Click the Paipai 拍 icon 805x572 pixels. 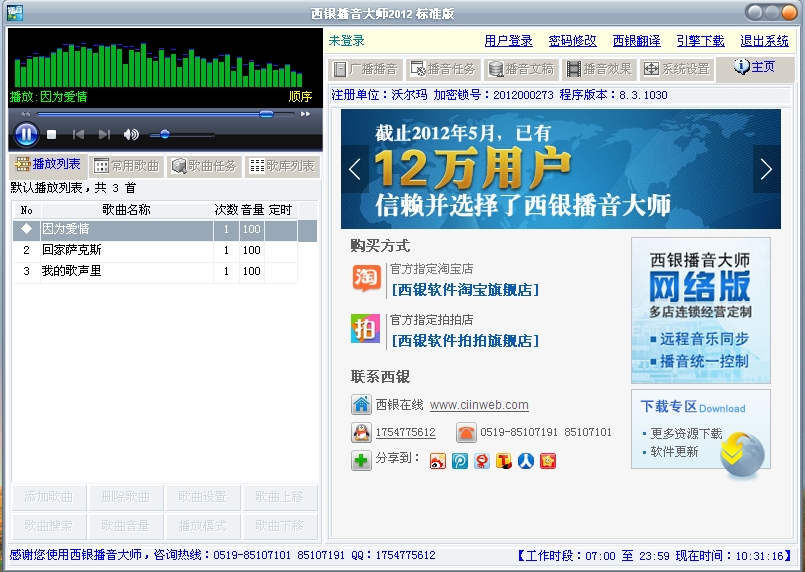click(x=366, y=329)
